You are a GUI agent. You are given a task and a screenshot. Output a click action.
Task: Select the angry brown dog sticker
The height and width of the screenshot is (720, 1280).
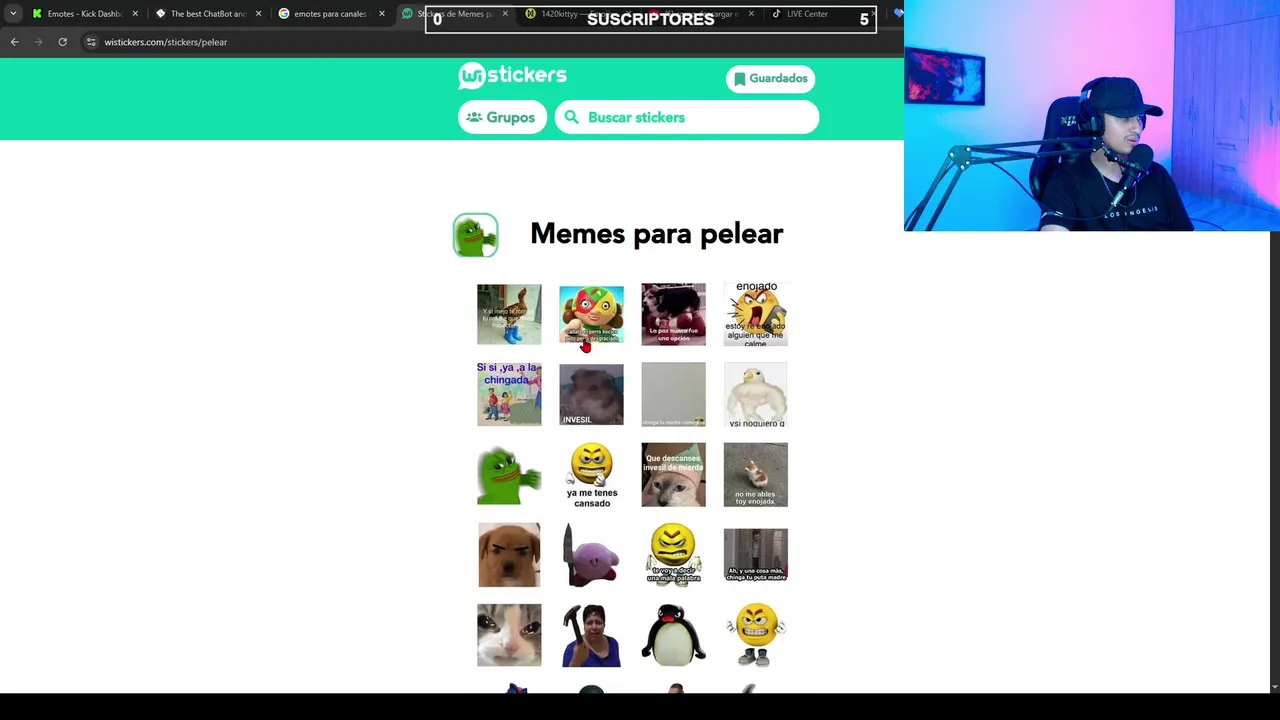(509, 554)
